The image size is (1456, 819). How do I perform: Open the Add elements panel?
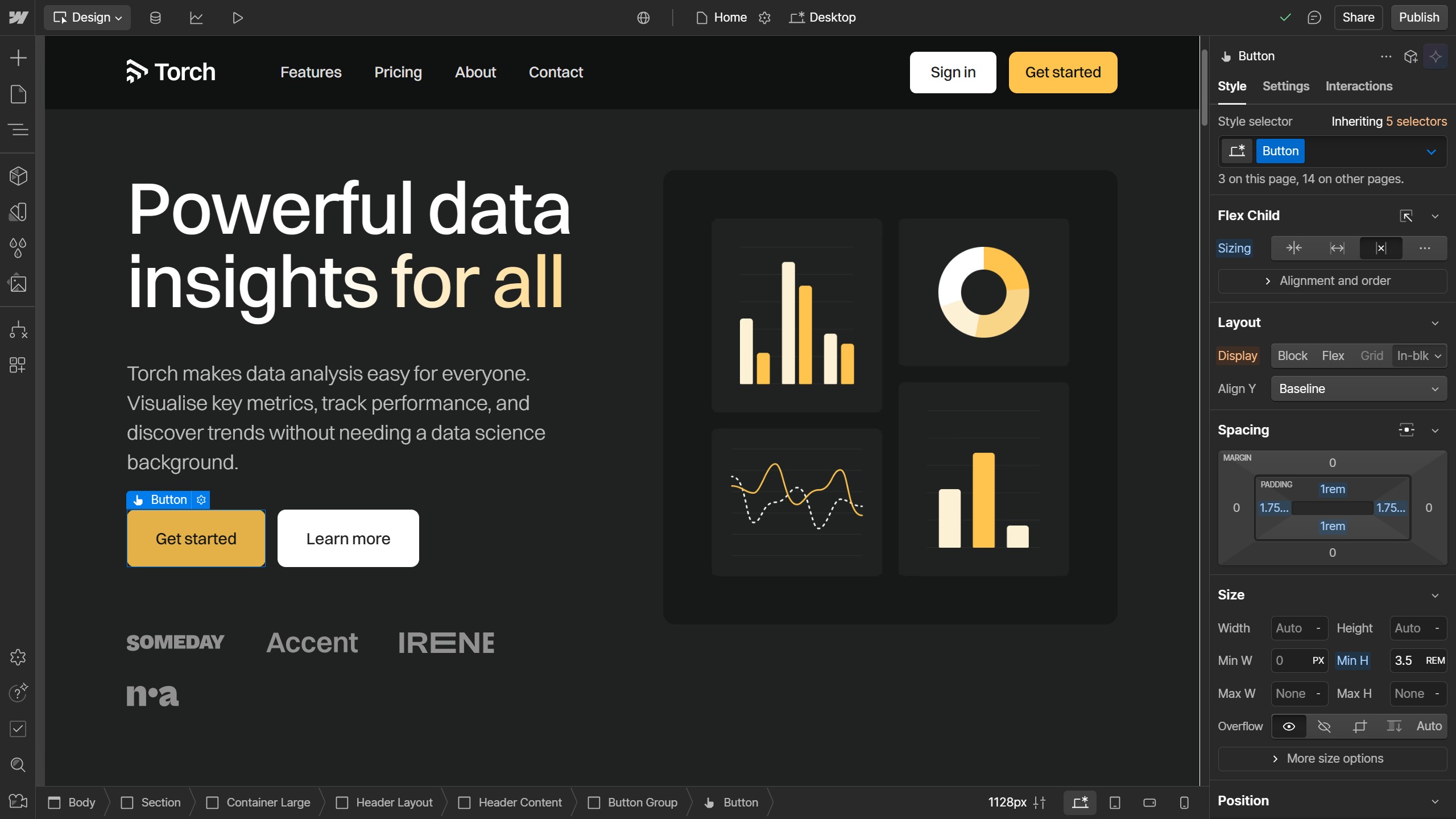18,57
